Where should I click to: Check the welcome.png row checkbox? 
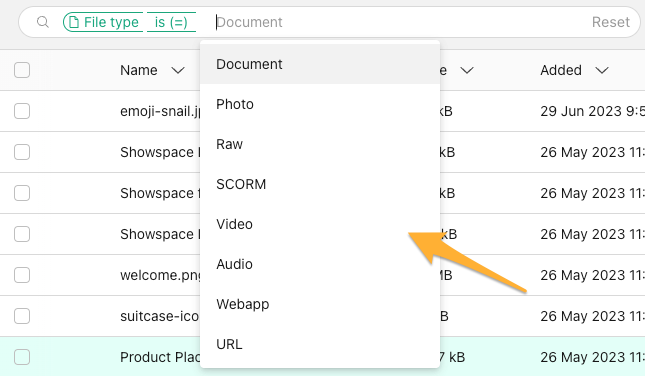click(x=22, y=275)
